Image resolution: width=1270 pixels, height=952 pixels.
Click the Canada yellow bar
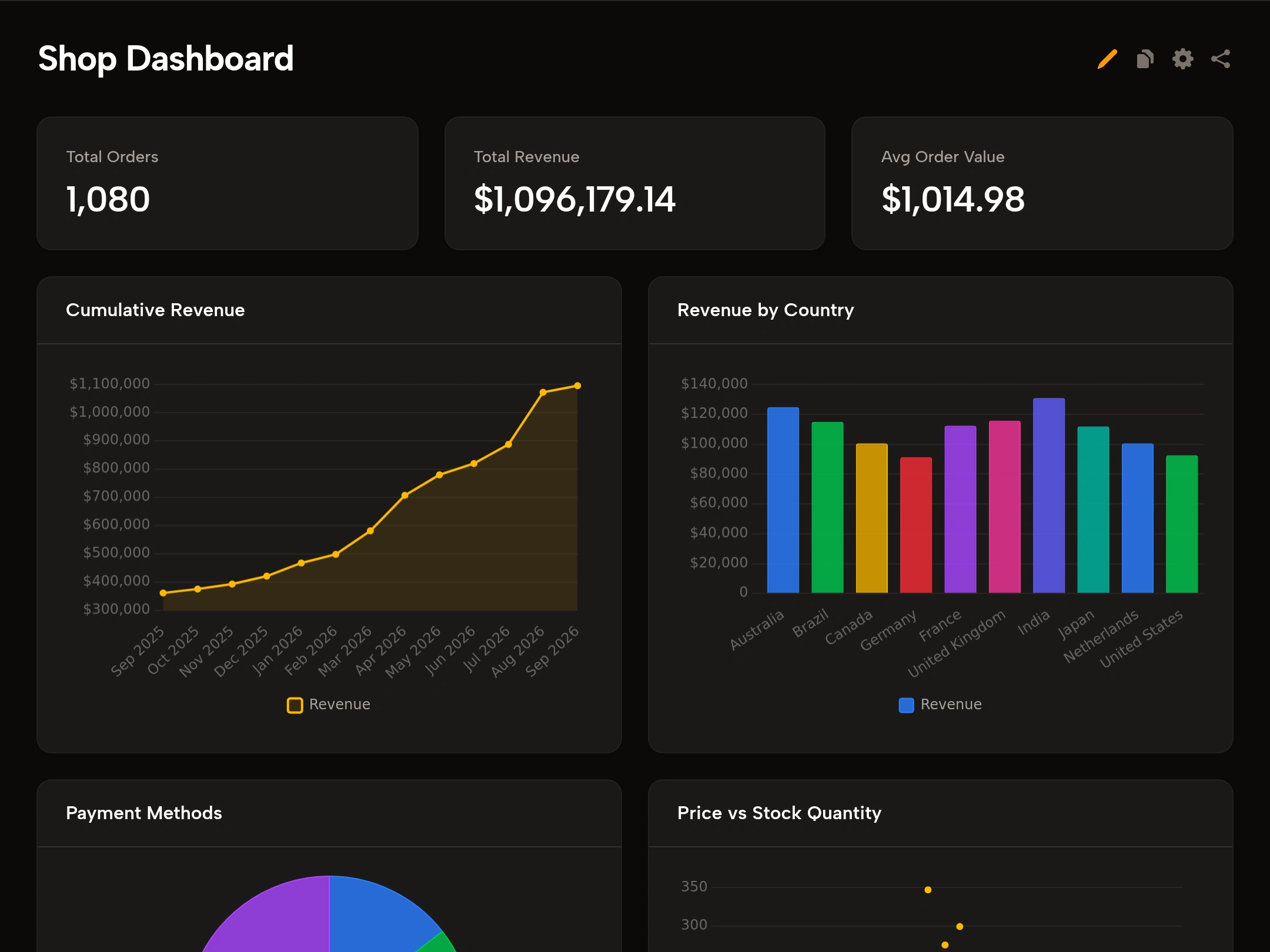coord(871,518)
